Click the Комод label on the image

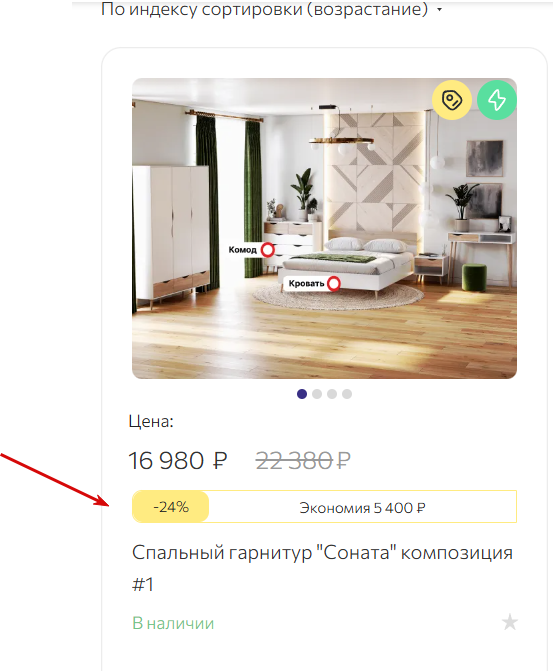pos(243,249)
